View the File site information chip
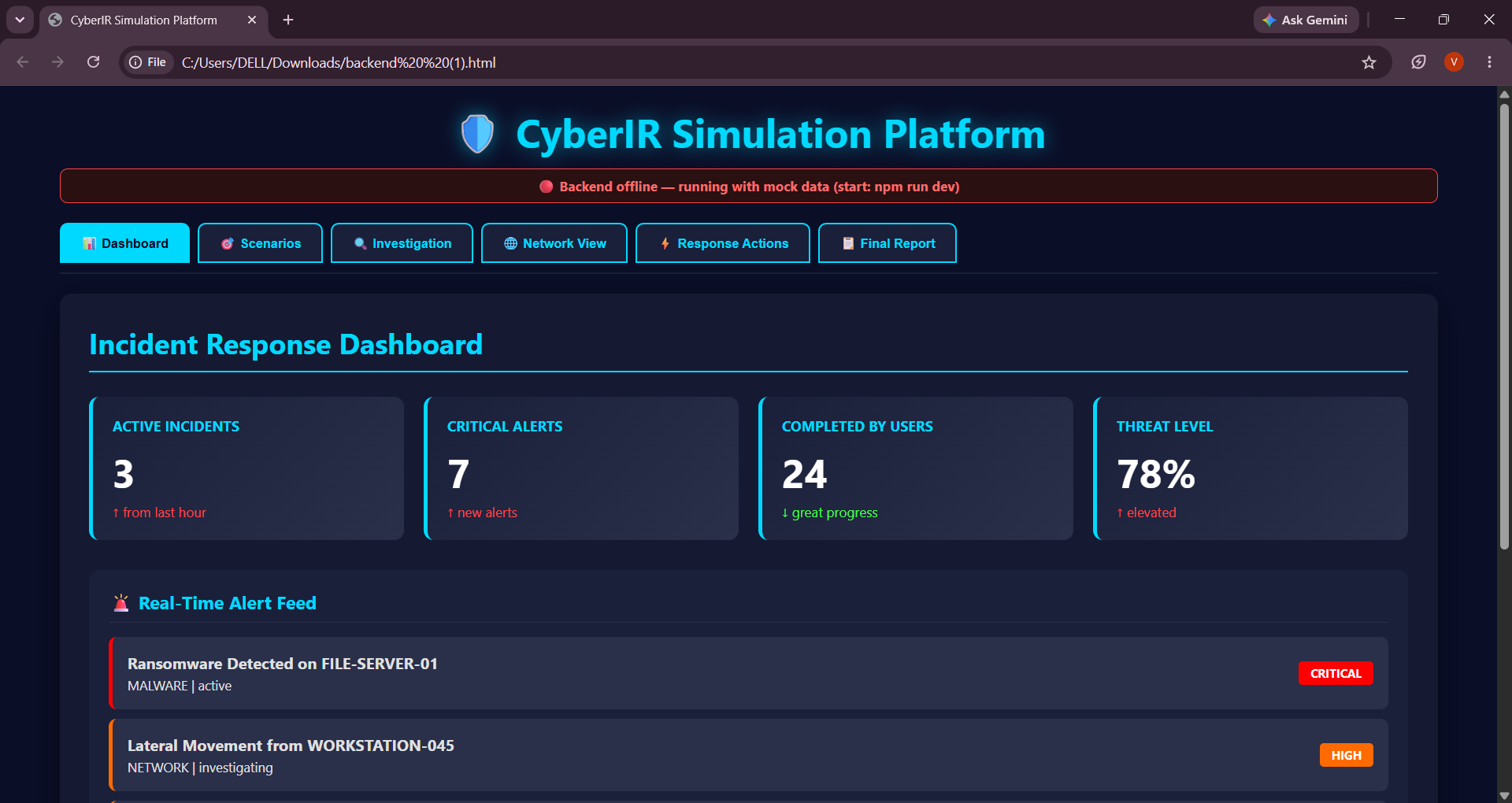This screenshot has width=1512, height=803. (148, 62)
